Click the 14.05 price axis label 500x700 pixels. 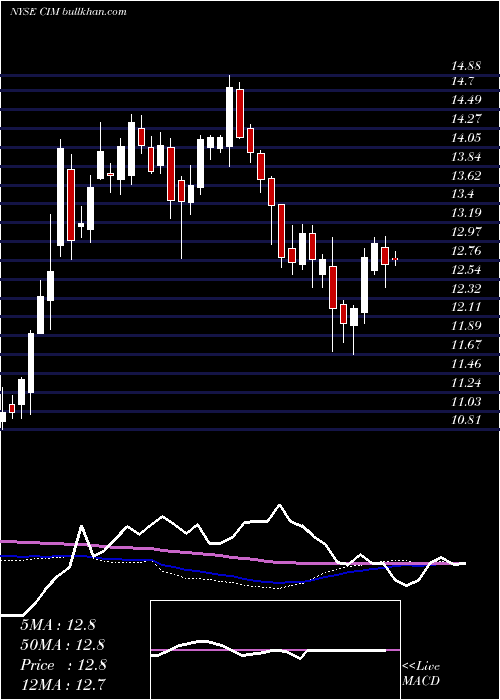(466, 138)
